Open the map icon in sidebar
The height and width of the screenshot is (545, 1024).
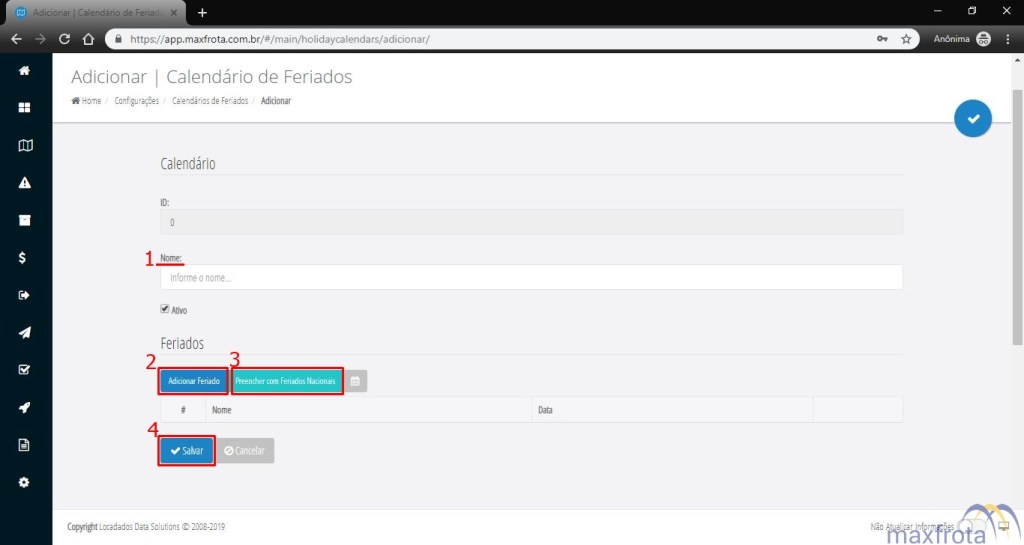[25, 146]
